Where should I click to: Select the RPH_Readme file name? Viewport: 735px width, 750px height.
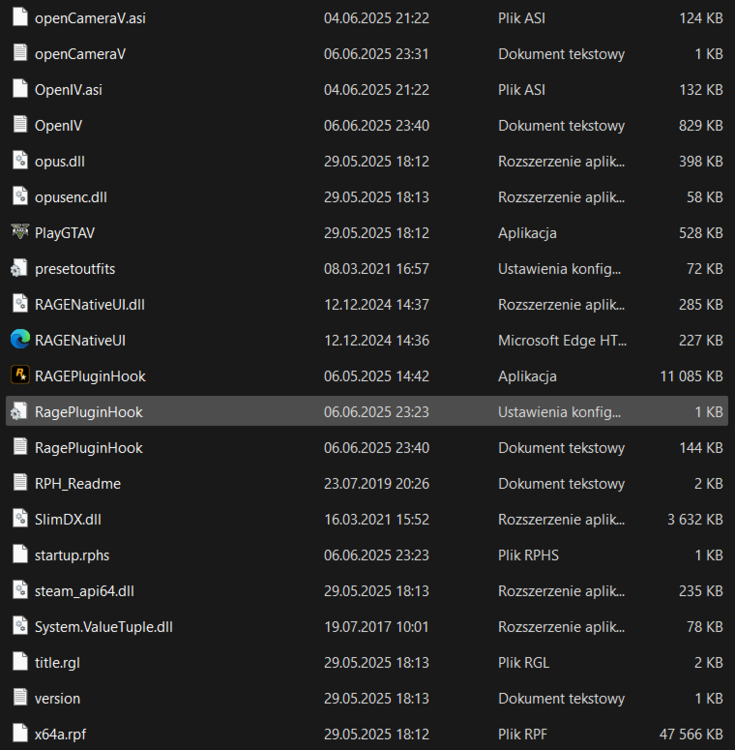tap(77, 484)
